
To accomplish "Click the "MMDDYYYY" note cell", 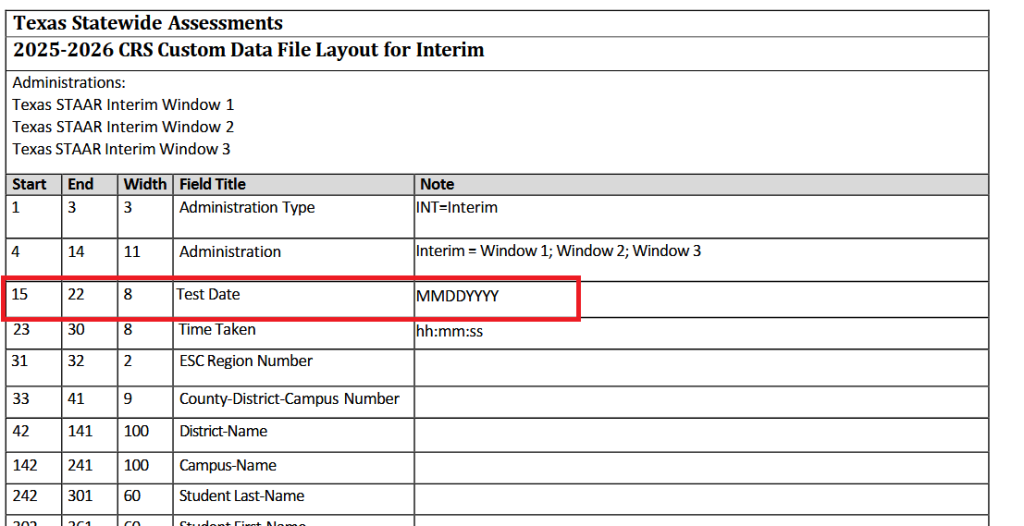I will (x=457, y=297).
